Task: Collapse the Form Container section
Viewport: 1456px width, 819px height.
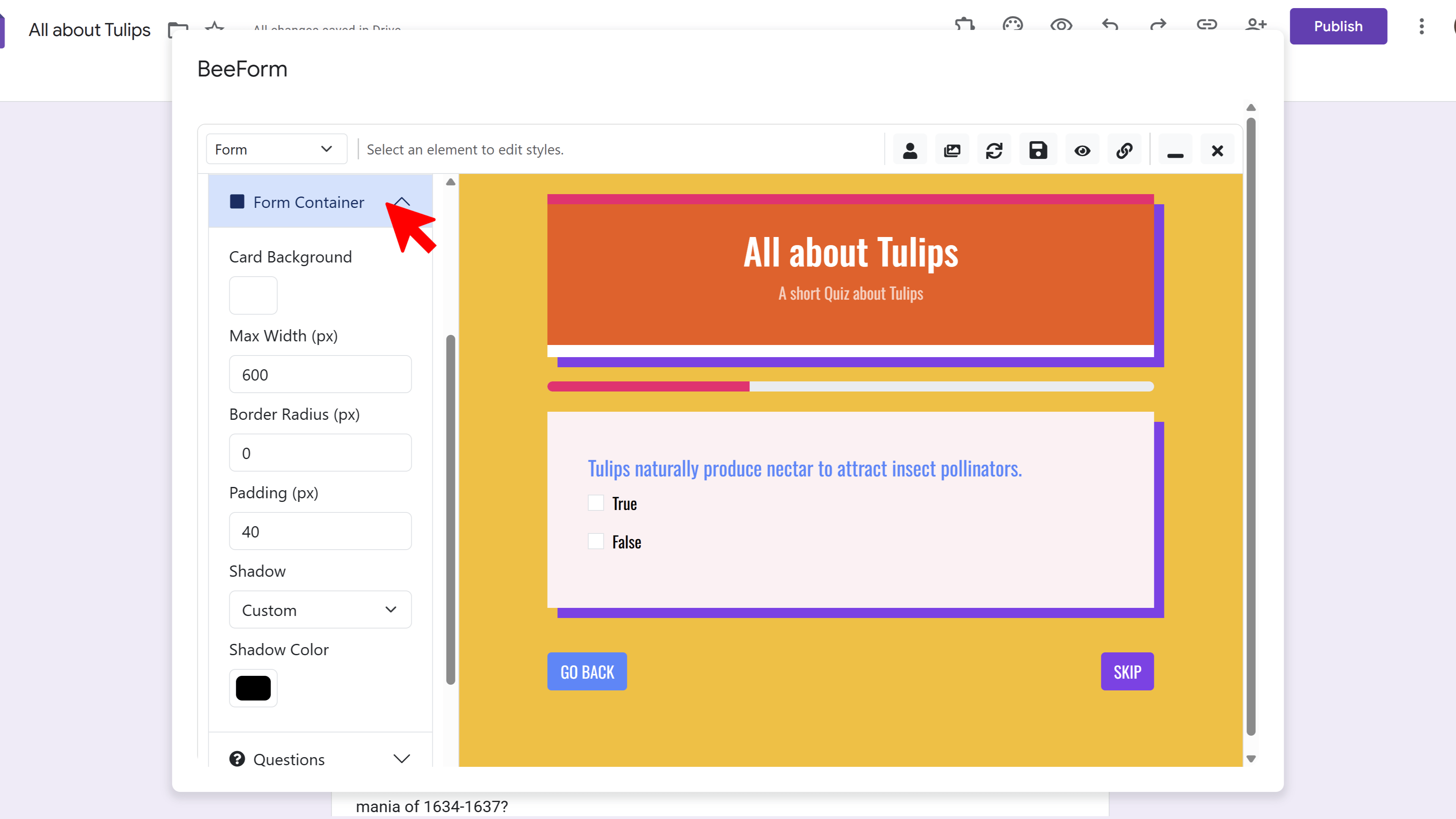Action: 401,202
